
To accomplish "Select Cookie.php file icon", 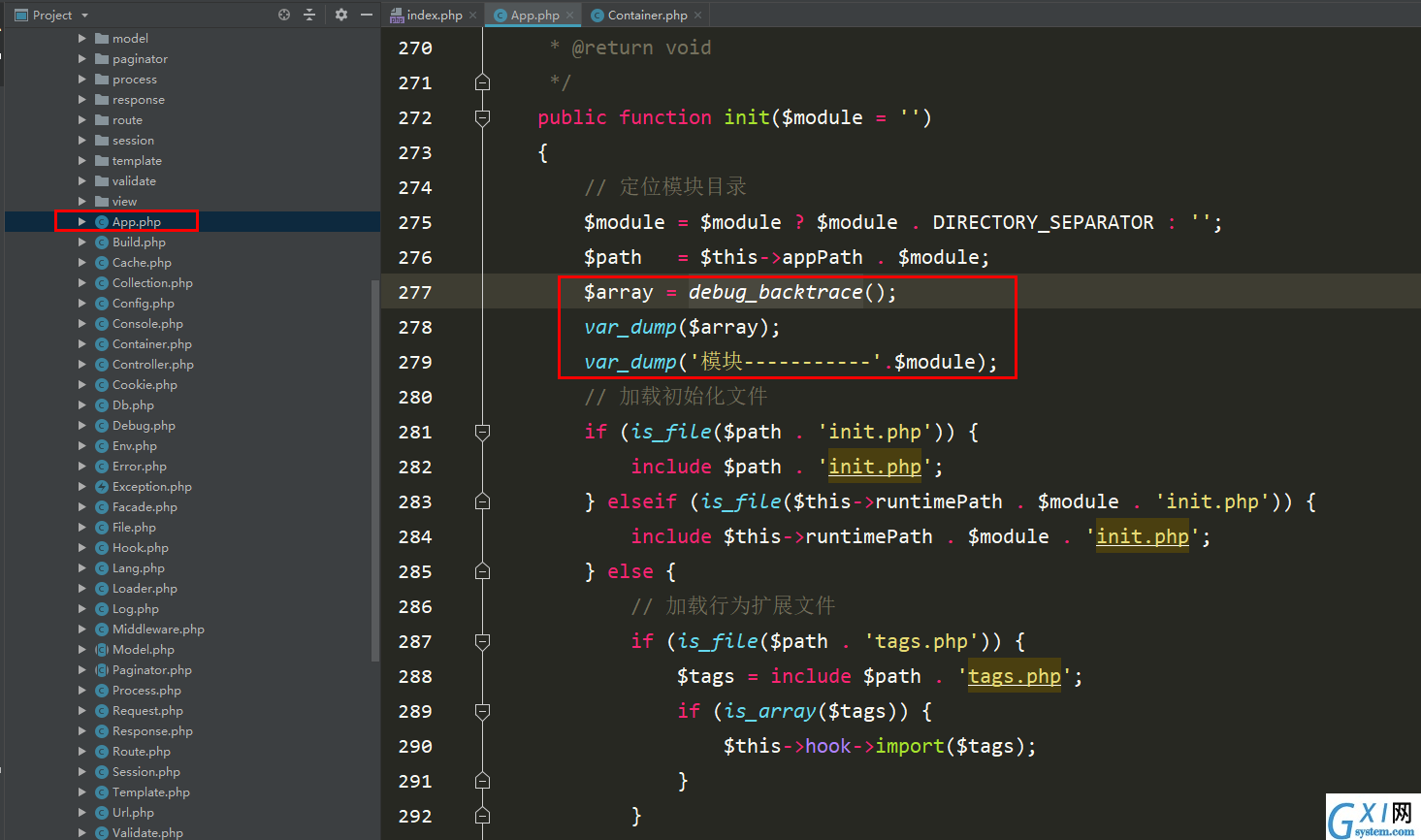I will click(102, 385).
